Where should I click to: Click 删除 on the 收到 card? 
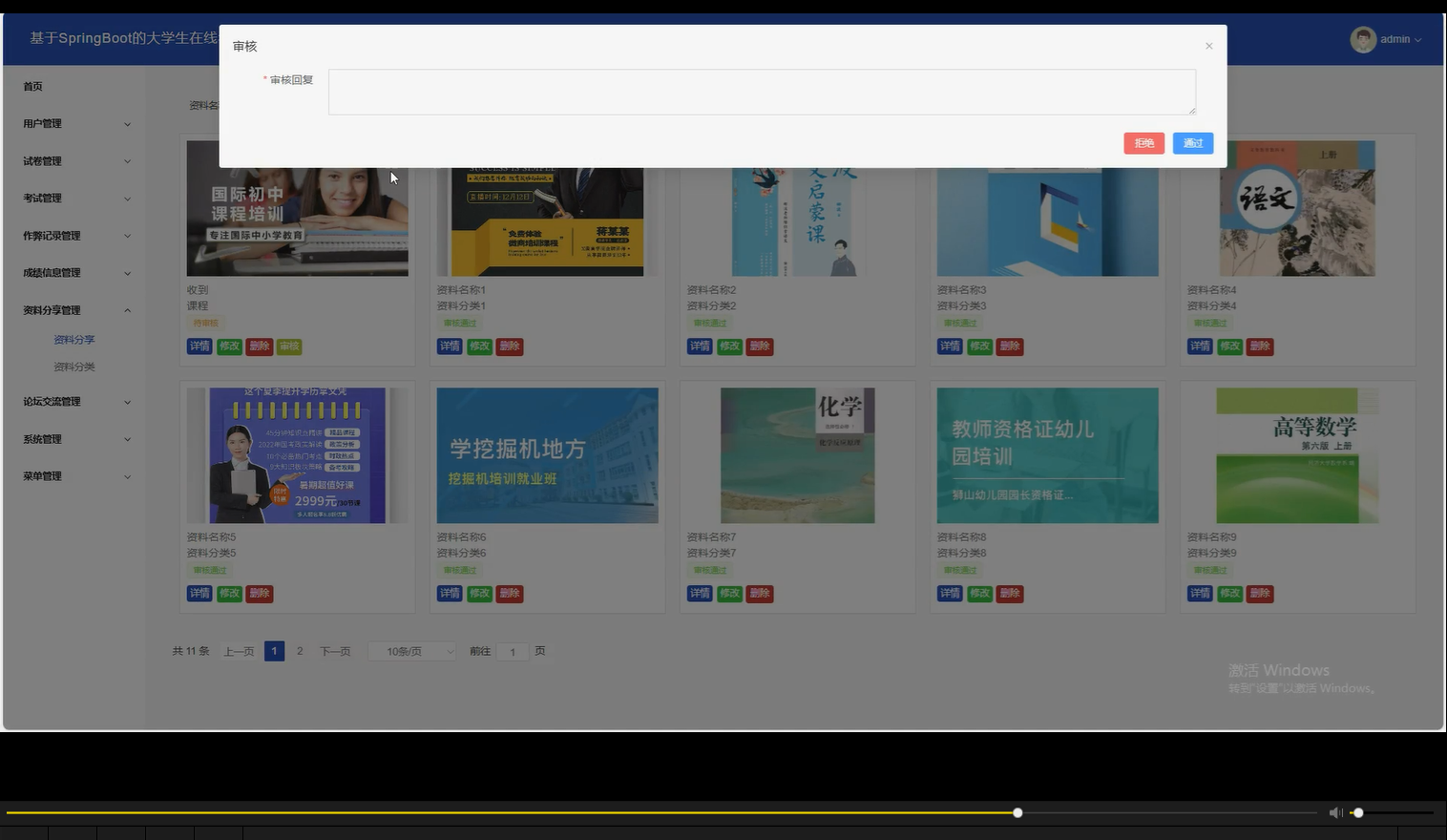pos(259,346)
